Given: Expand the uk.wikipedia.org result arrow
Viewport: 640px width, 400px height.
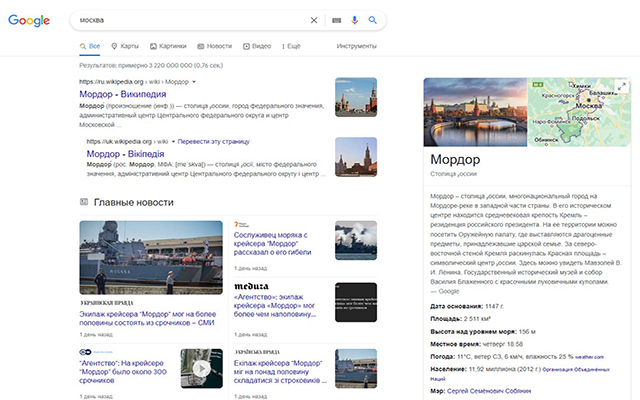Looking at the screenshot, I should point(173,142).
